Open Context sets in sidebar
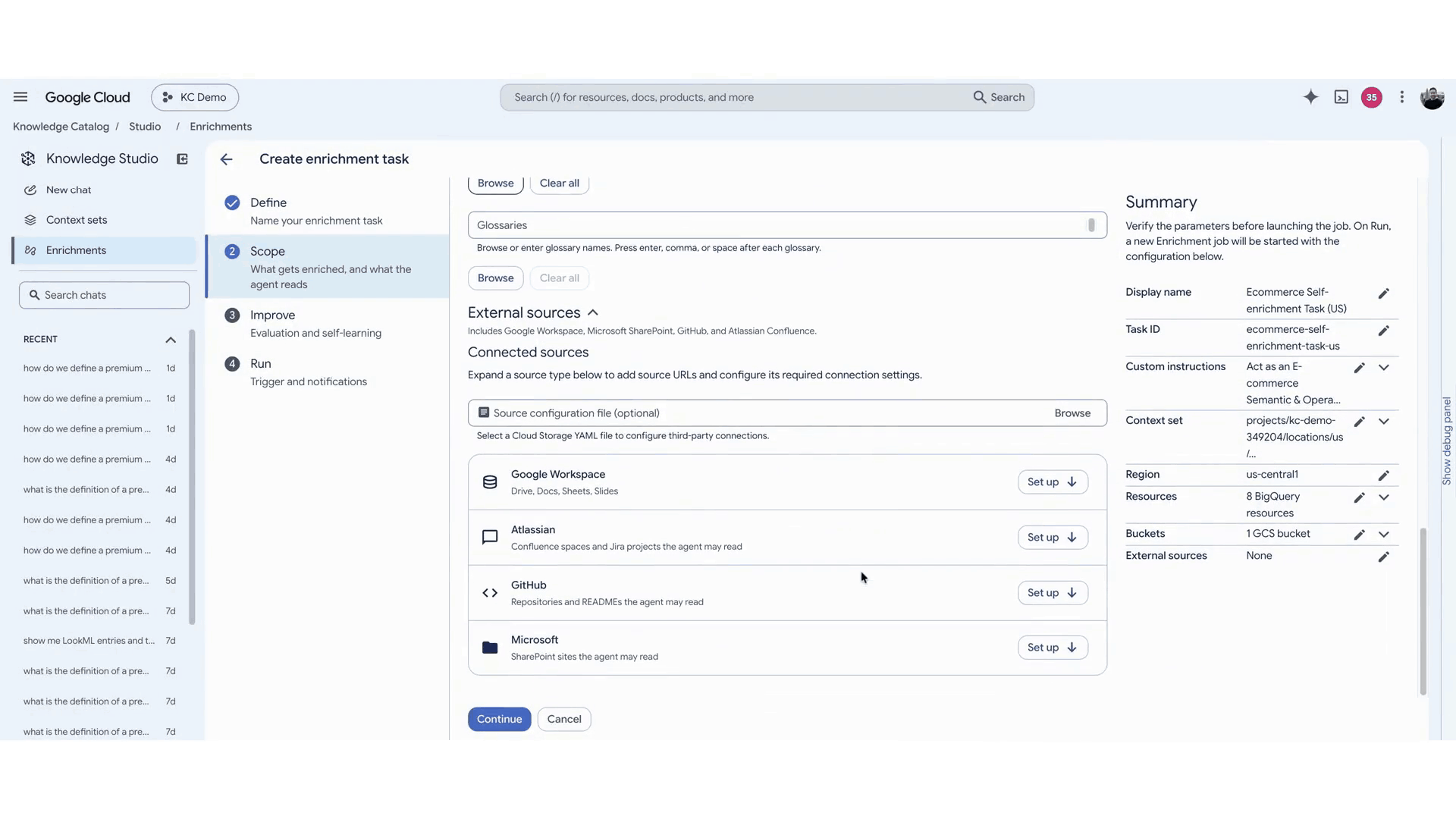Image resolution: width=1456 pixels, height=819 pixels. click(x=104, y=220)
